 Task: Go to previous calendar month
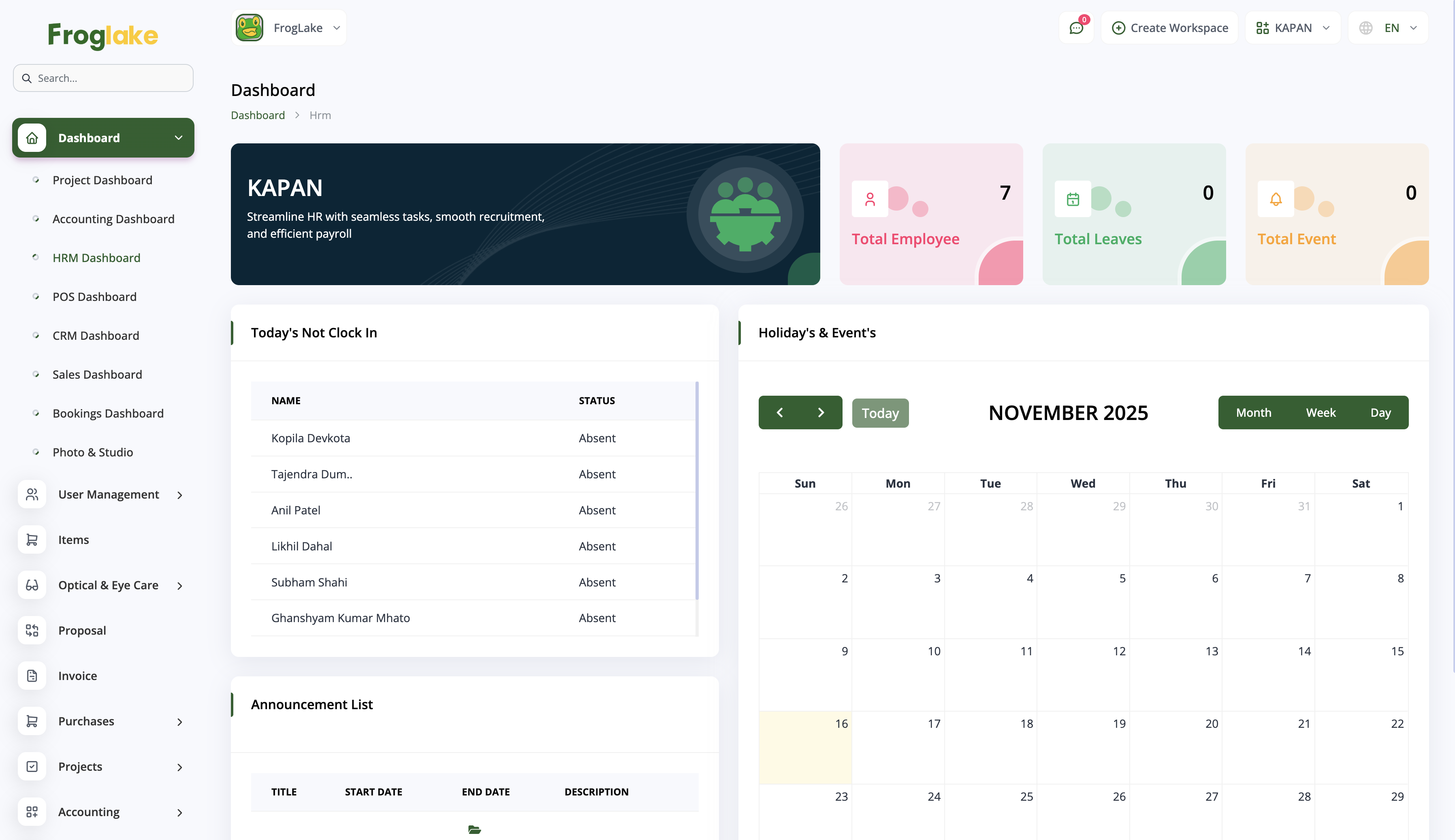point(779,412)
